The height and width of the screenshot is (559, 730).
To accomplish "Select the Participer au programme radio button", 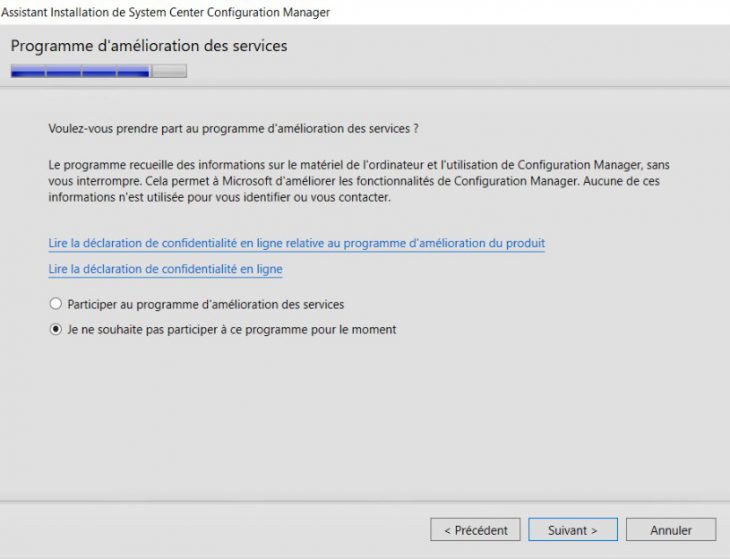I will point(55,304).
